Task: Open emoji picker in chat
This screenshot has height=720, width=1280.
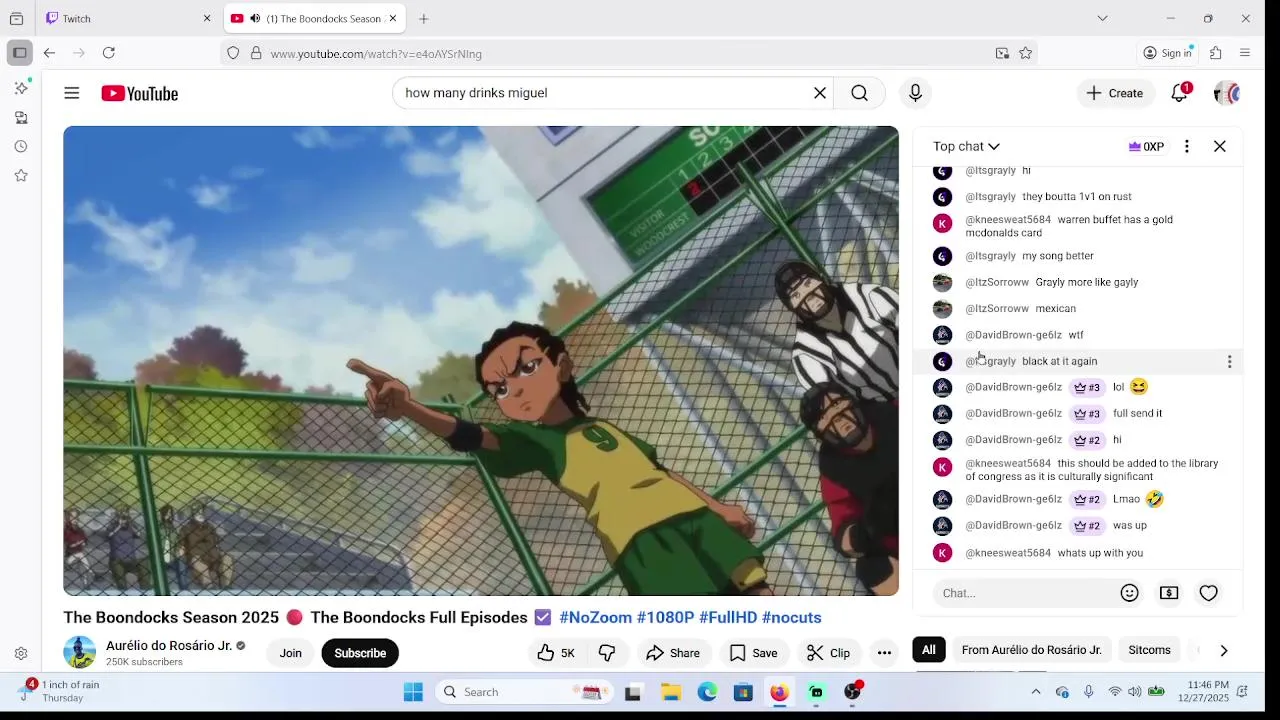Action: [1130, 593]
